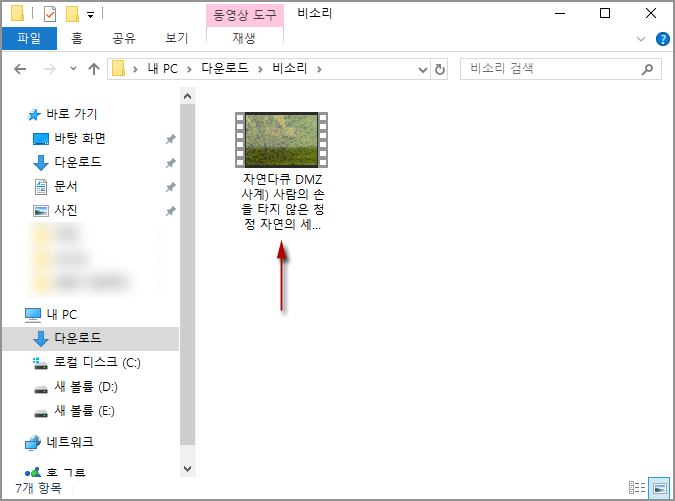Click 다운로드 in the address breadcrumb
675x501 pixels.
click(225, 68)
